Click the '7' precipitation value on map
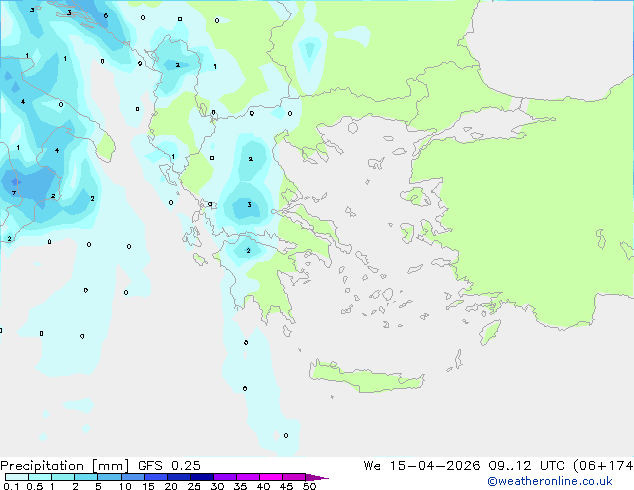The image size is (634, 490). pos(14,193)
